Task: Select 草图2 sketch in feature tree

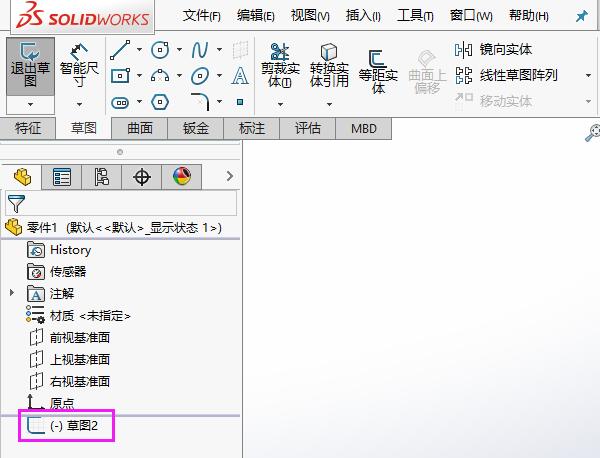Action: click(x=63, y=425)
